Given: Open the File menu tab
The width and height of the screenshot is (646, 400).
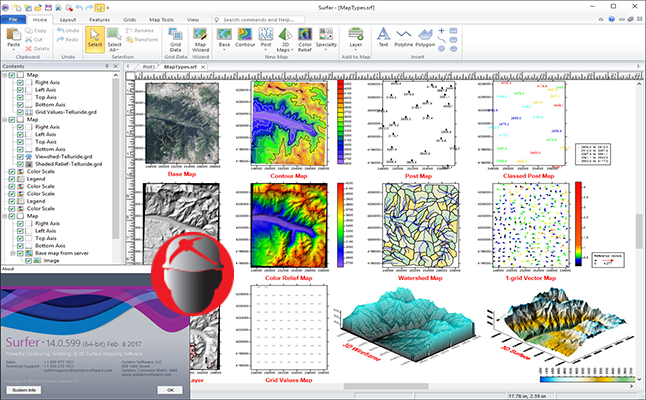Looking at the screenshot, I should pyautogui.click(x=13, y=19).
